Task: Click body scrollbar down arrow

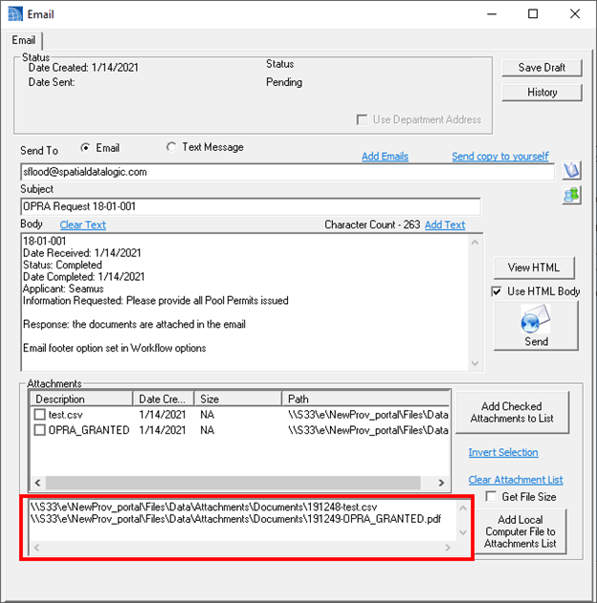Action: click(x=475, y=363)
